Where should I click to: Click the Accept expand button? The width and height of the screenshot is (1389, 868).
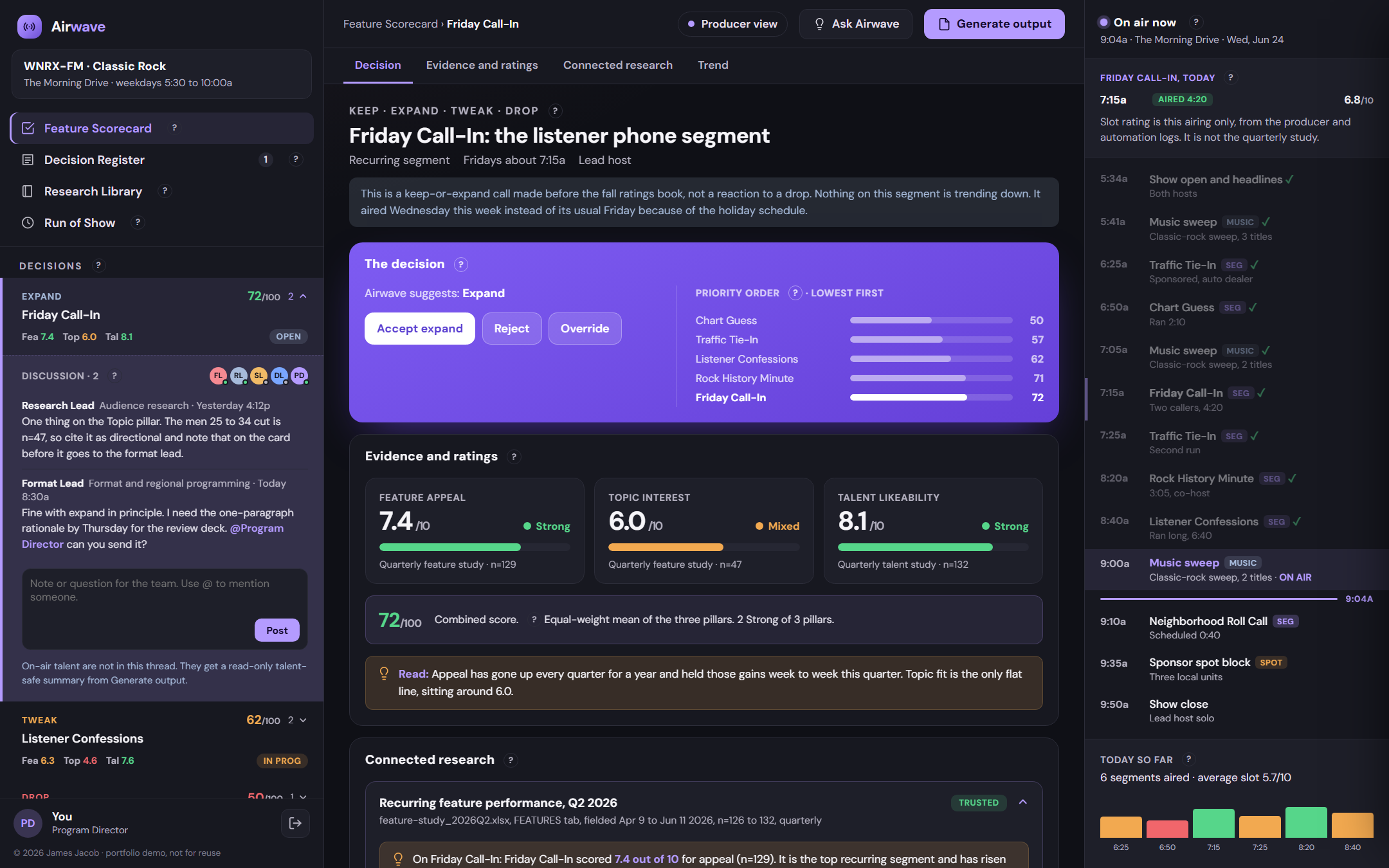[419, 329]
